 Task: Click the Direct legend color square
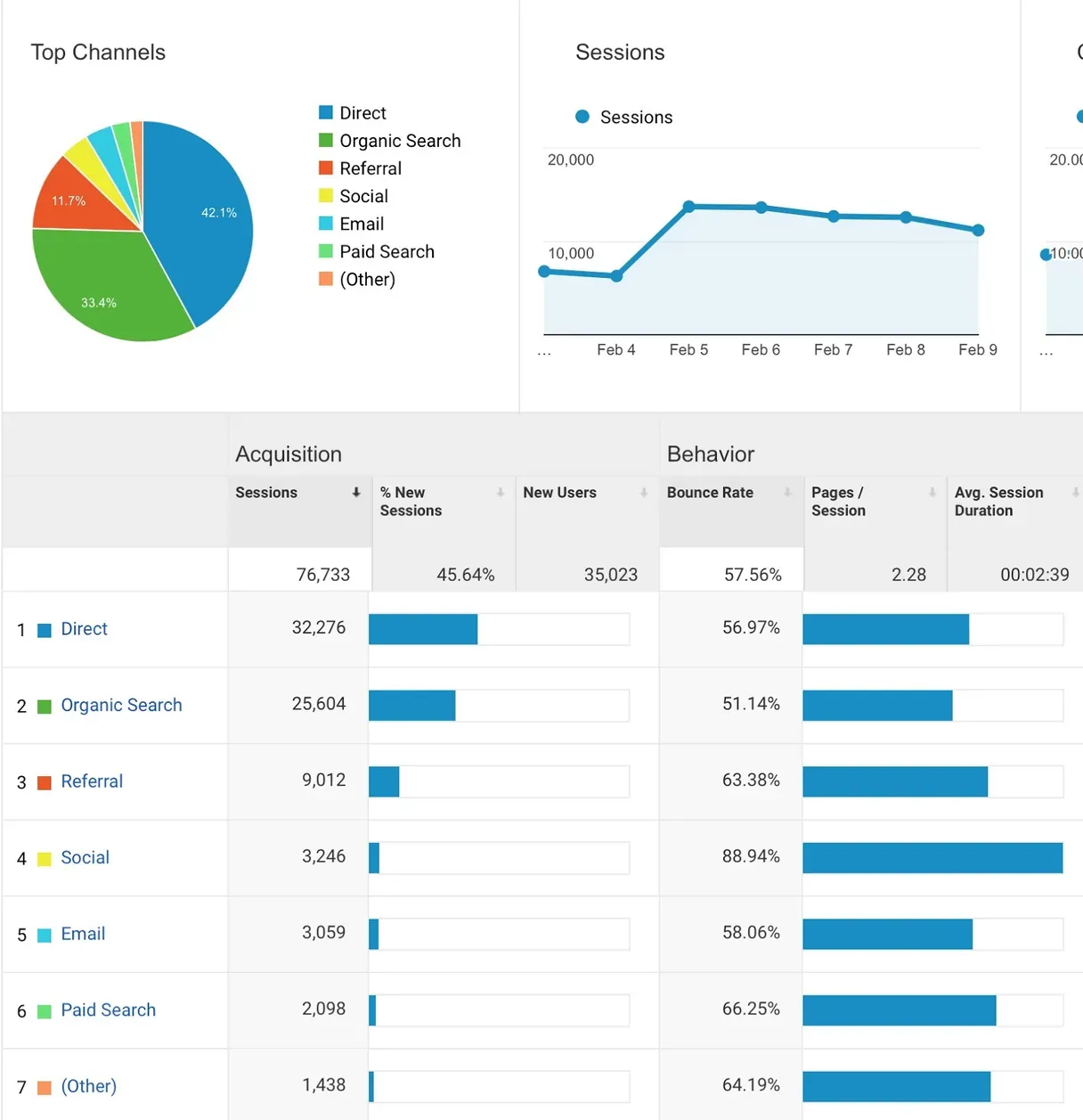point(326,112)
